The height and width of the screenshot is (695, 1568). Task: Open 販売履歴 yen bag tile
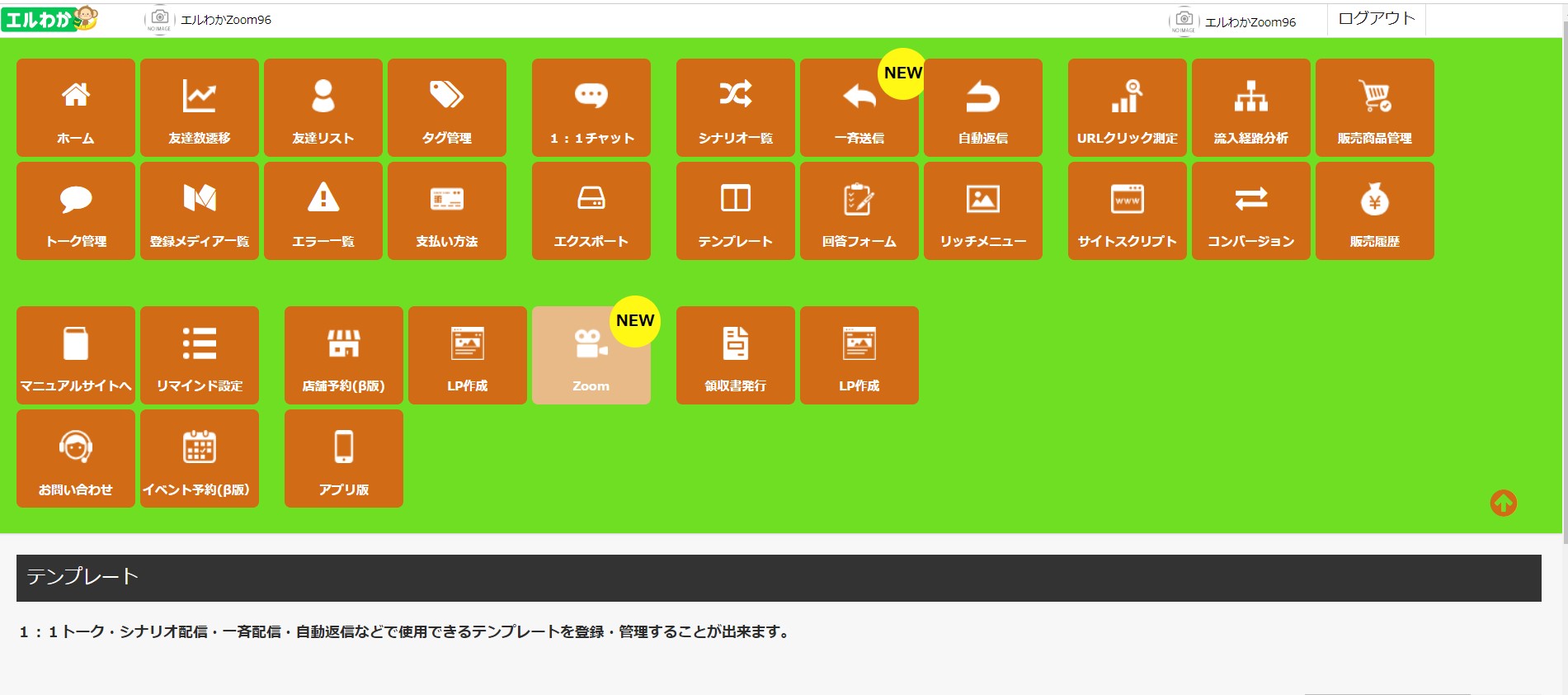(1375, 210)
